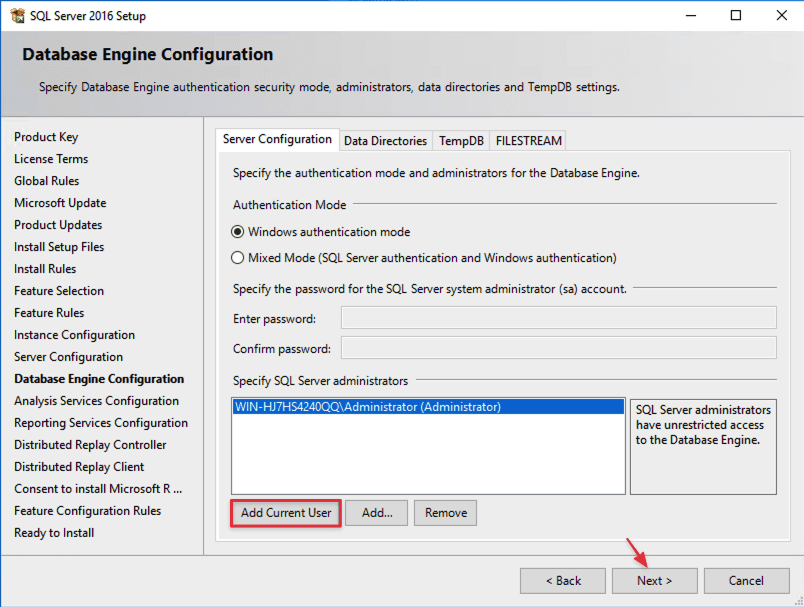Viewport: 804px width, 607px height.
Task: Select the FILESTREAM tab
Action: point(527,140)
